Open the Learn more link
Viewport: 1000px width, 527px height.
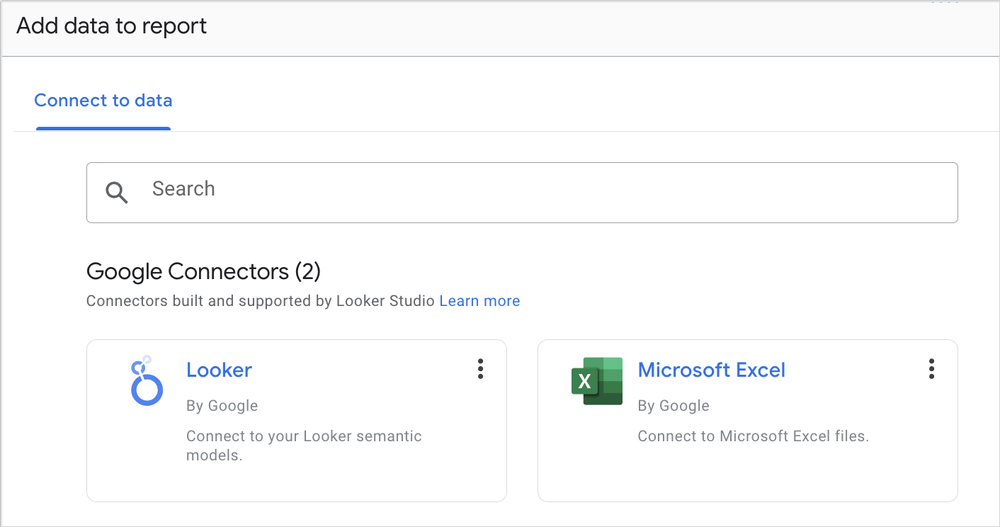[x=480, y=300]
